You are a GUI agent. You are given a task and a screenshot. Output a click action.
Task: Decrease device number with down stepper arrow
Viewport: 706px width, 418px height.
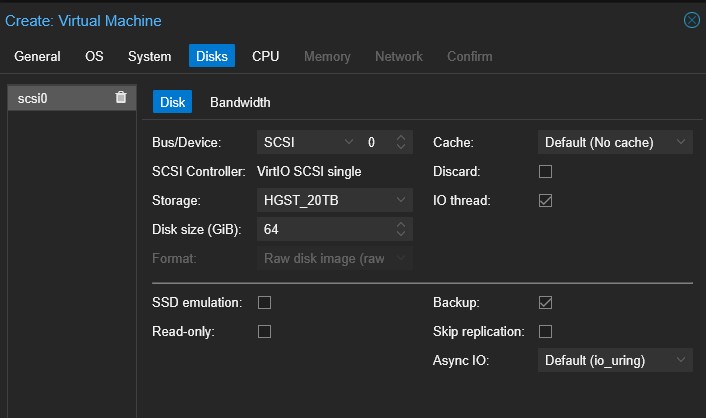(x=401, y=148)
